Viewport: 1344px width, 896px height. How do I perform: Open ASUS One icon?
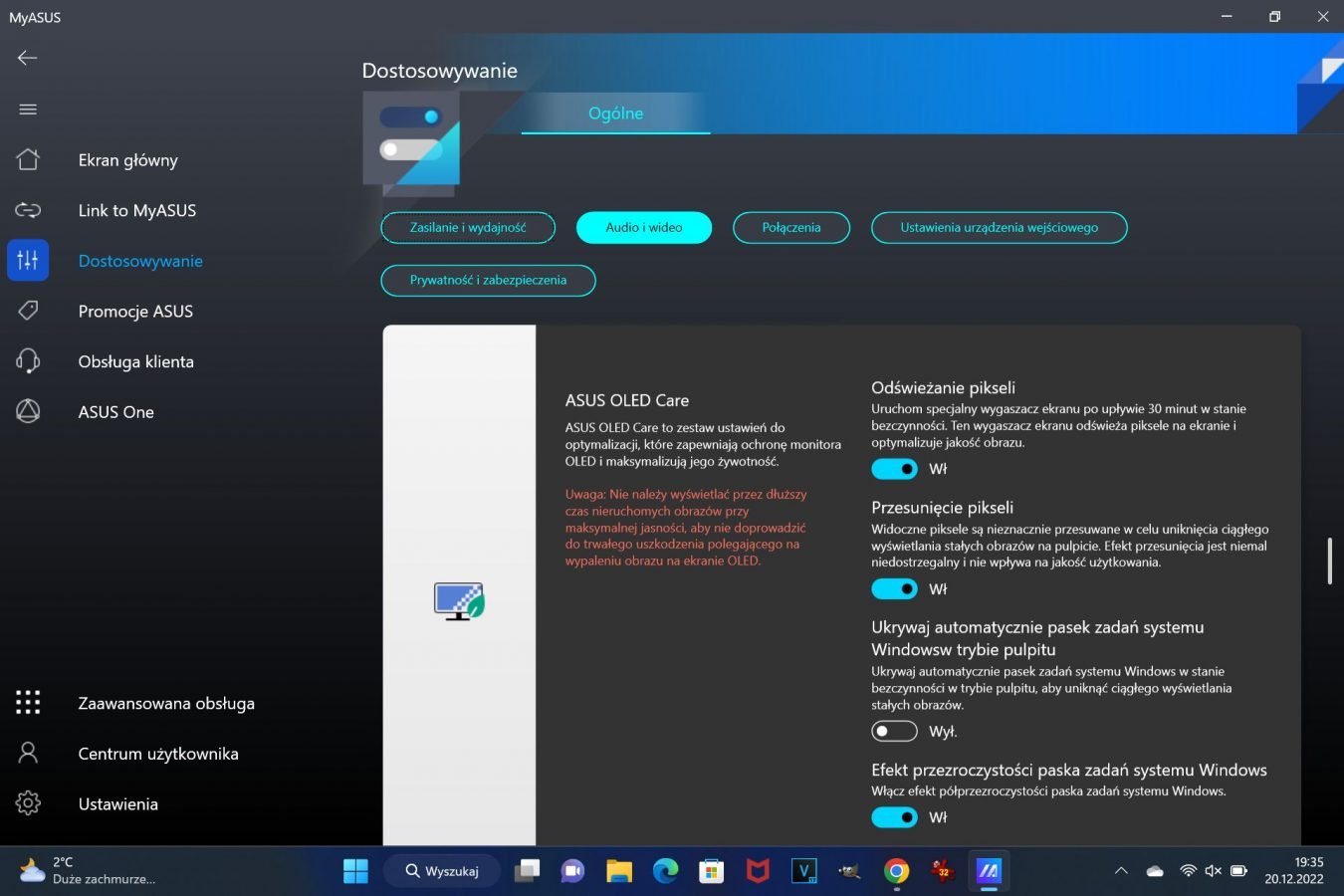coord(28,411)
